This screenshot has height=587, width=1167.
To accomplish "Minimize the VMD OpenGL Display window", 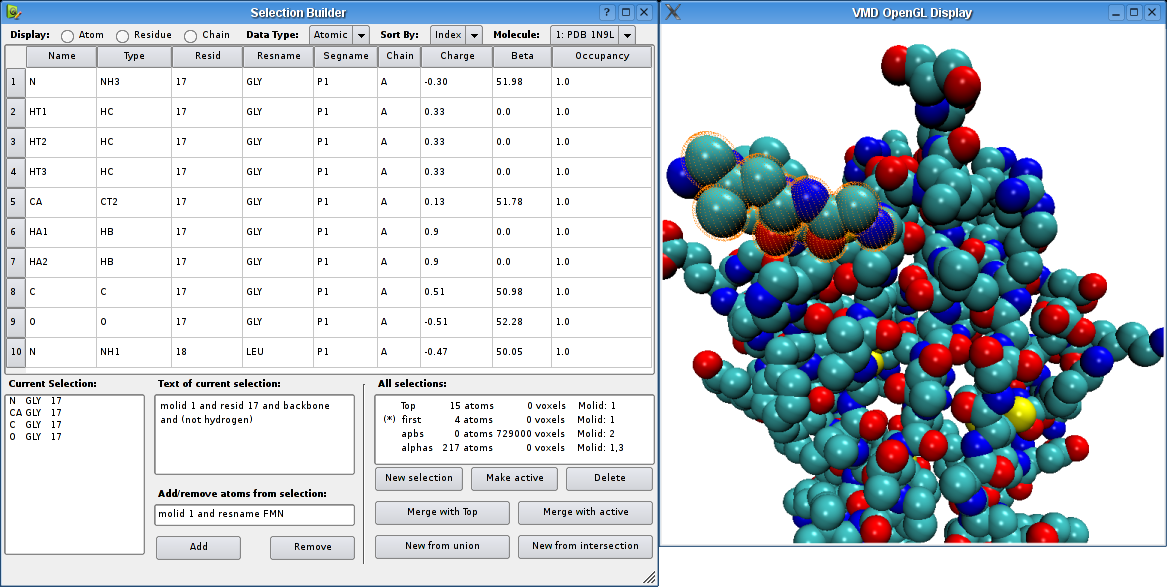I will [1117, 13].
